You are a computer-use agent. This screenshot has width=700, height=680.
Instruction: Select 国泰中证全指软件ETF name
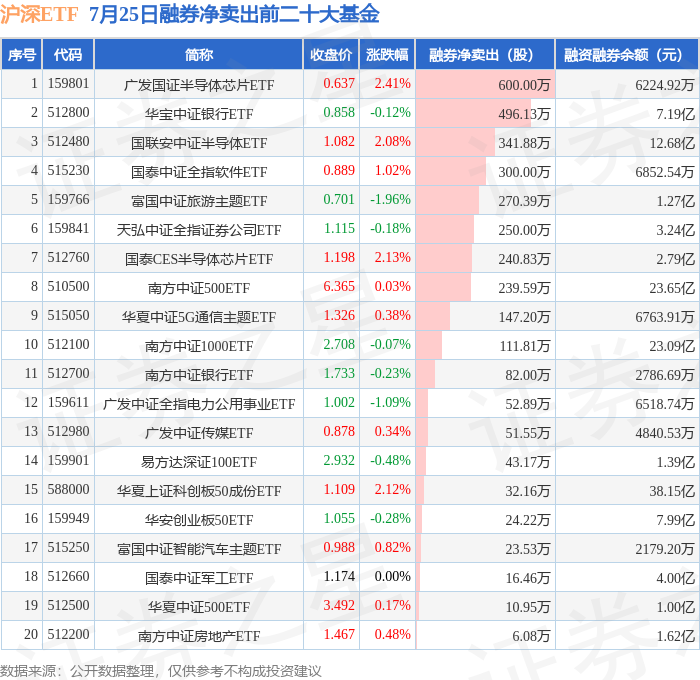click(x=199, y=171)
